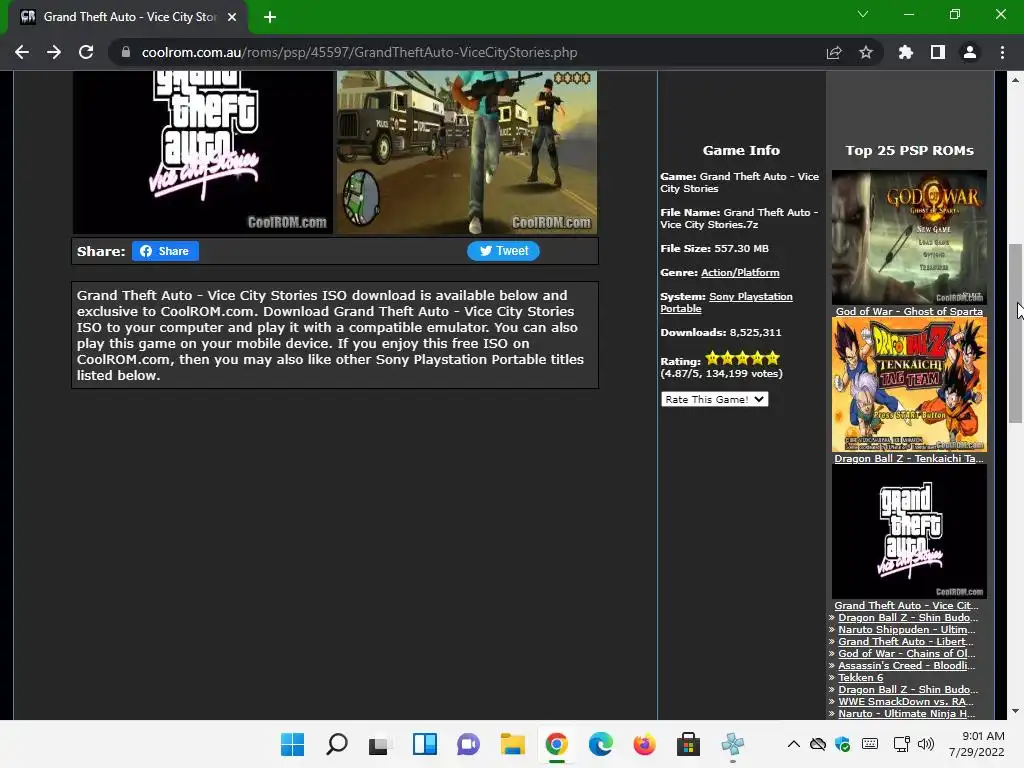Open Naruto - Ultimate Ninja H... link
This screenshot has width=1024, height=768.
pos(906,713)
